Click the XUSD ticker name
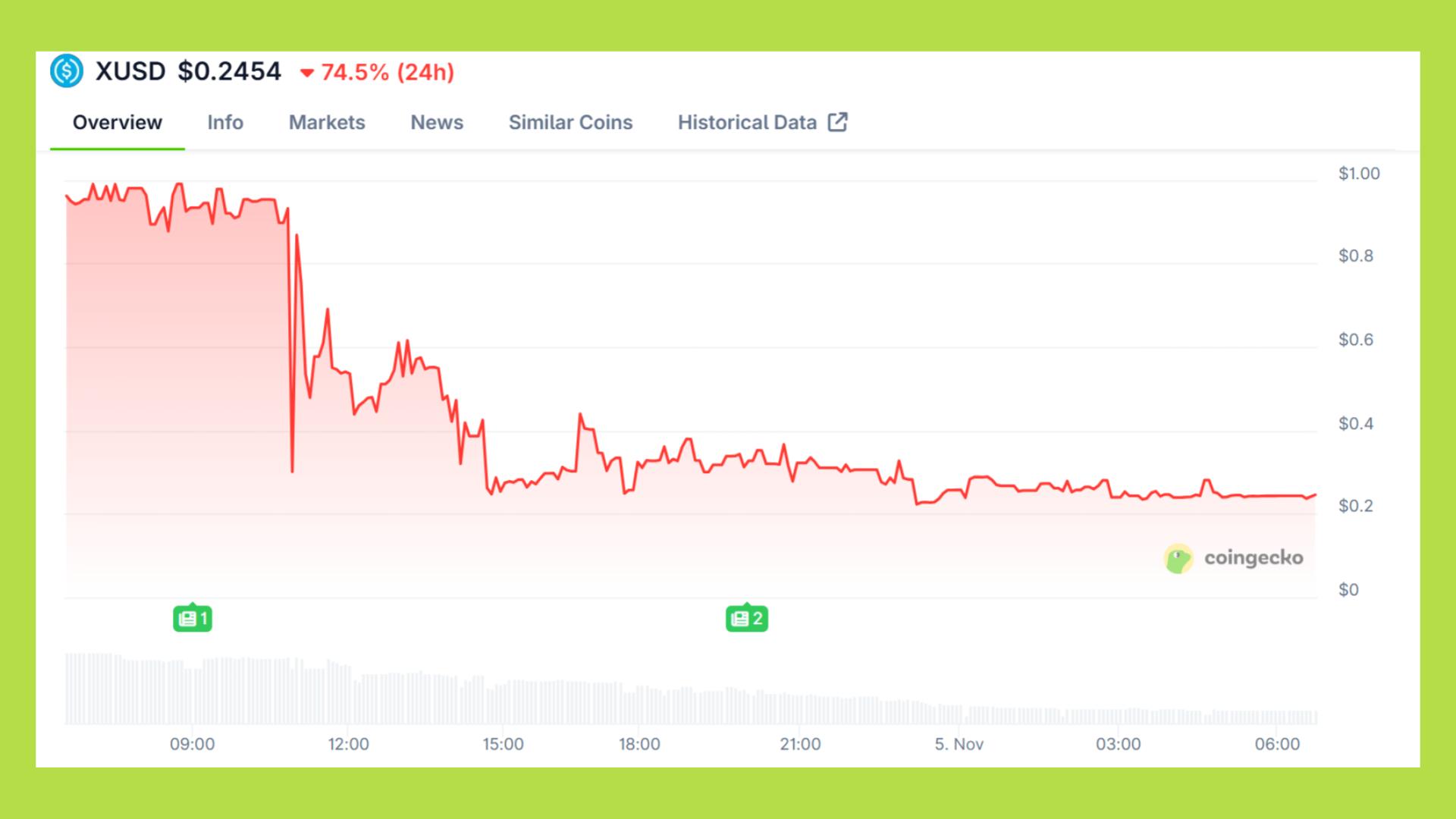The image size is (1456, 819). tap(130, 72)
